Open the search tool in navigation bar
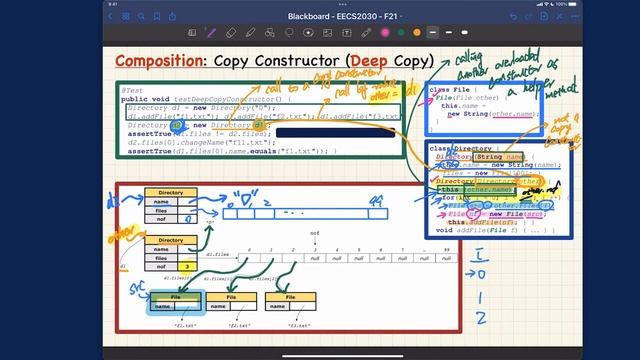The height and width of the screenshot is (360, 640). click(141, 16)
